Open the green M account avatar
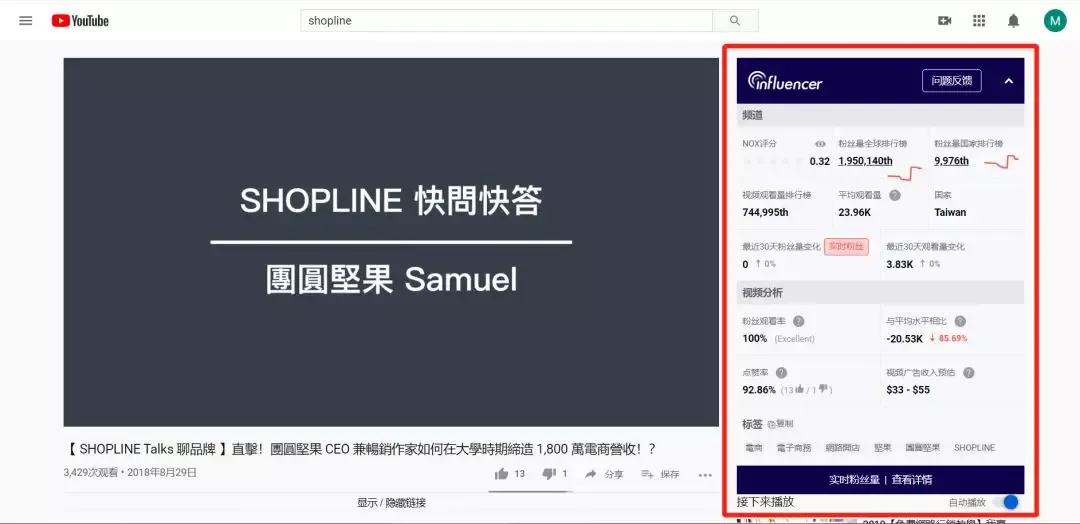Viewport: 1080px width, 524px height. coord(1055,21)
